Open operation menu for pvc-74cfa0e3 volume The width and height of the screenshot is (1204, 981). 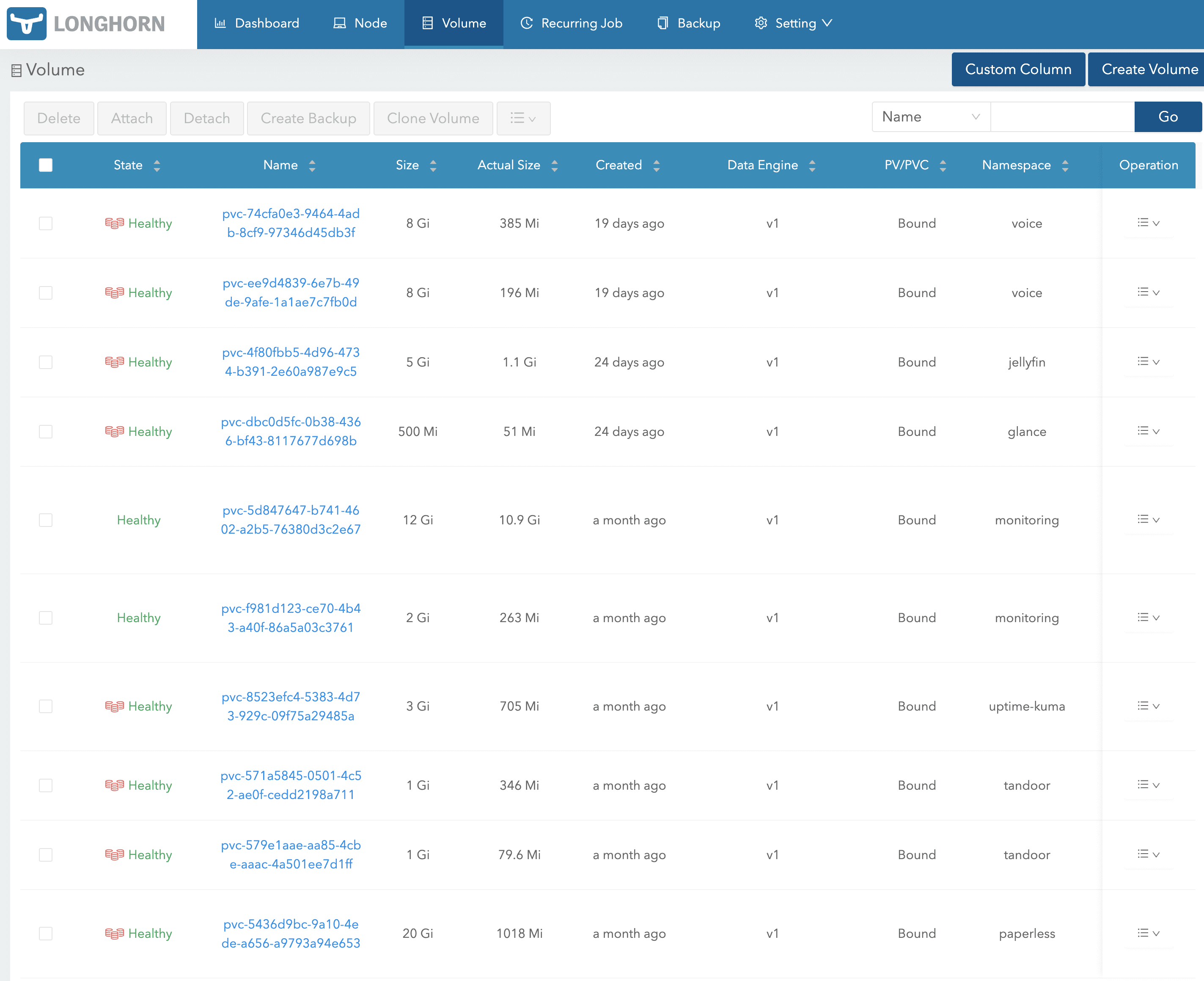pos(1148,223)
